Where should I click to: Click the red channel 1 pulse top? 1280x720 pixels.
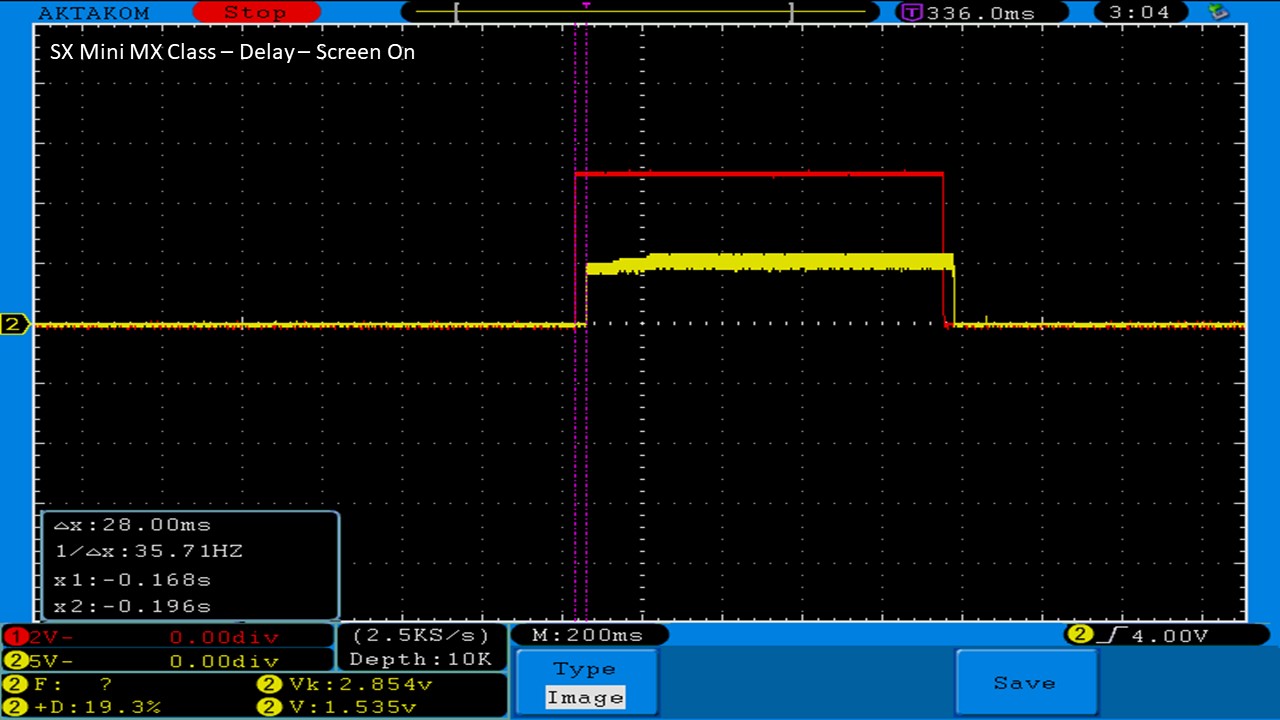759,174
